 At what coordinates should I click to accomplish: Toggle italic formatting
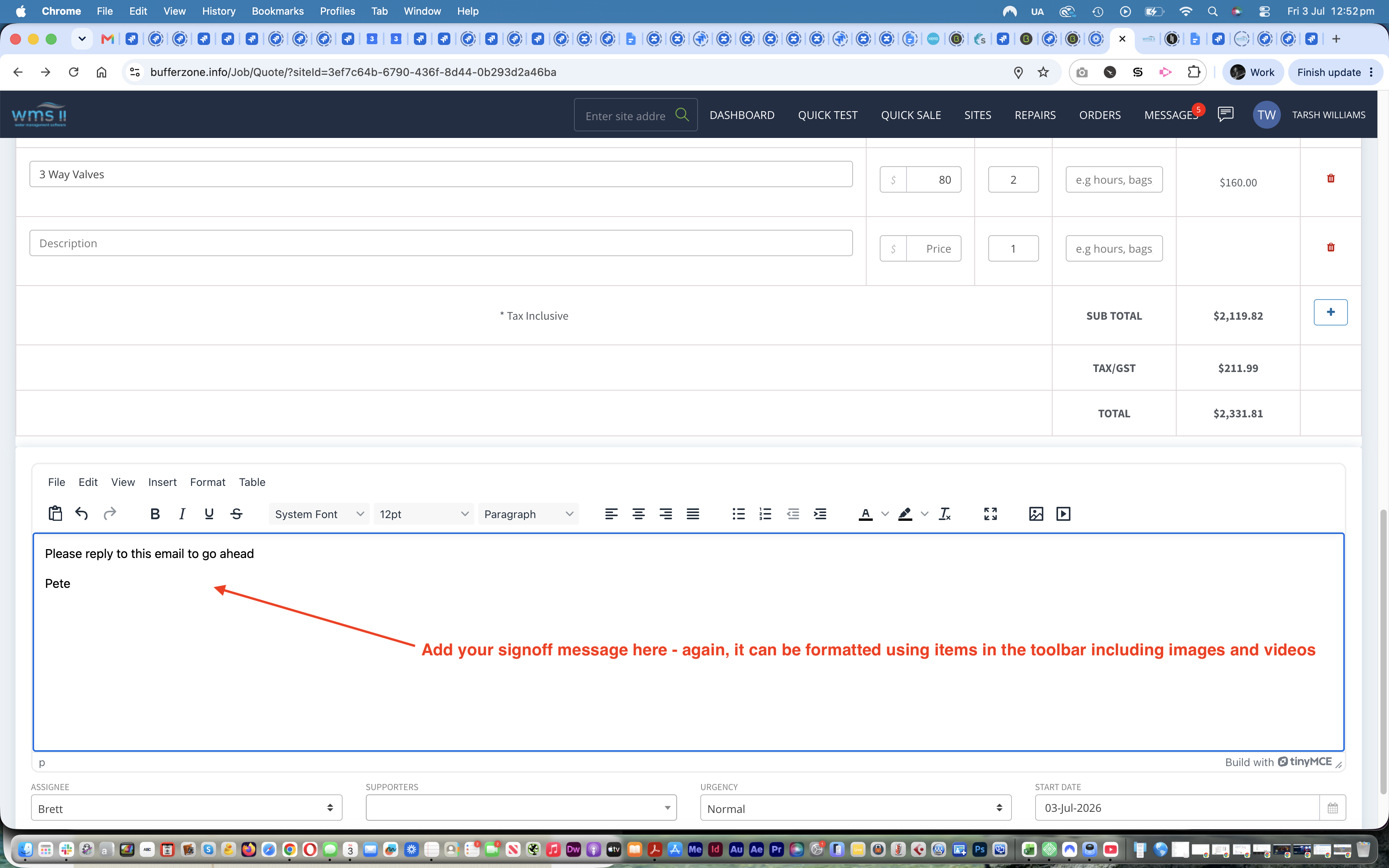coord(182,514)
